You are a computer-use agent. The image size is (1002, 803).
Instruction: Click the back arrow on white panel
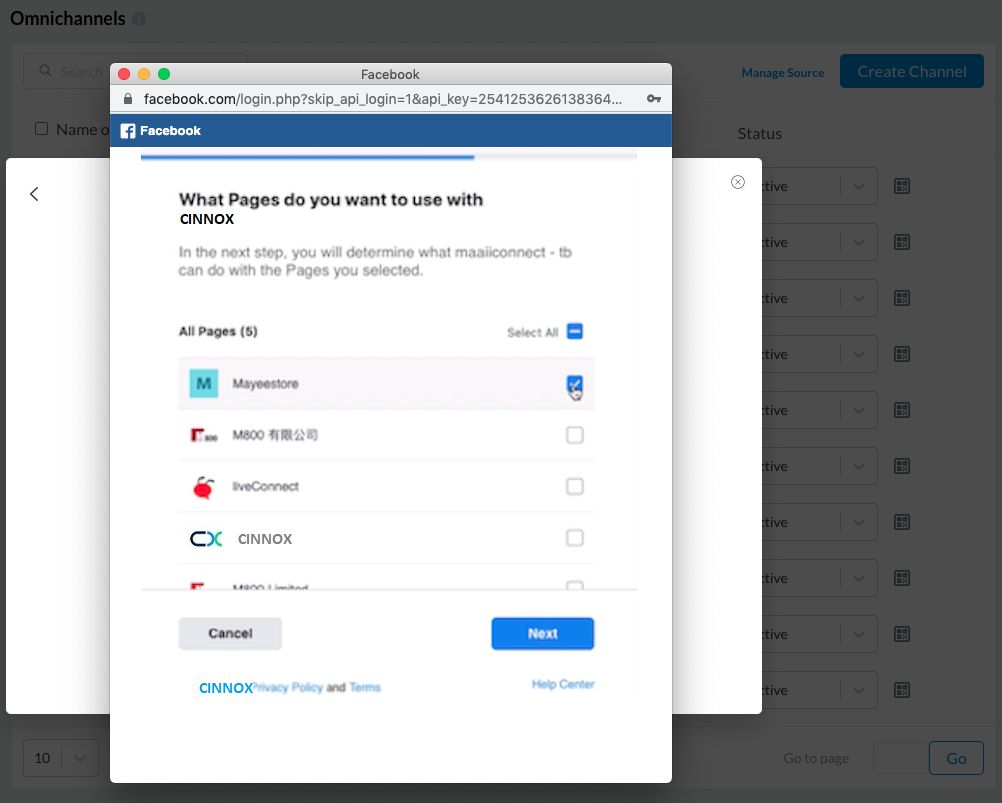pyautogui.click(x=35, y=194)
